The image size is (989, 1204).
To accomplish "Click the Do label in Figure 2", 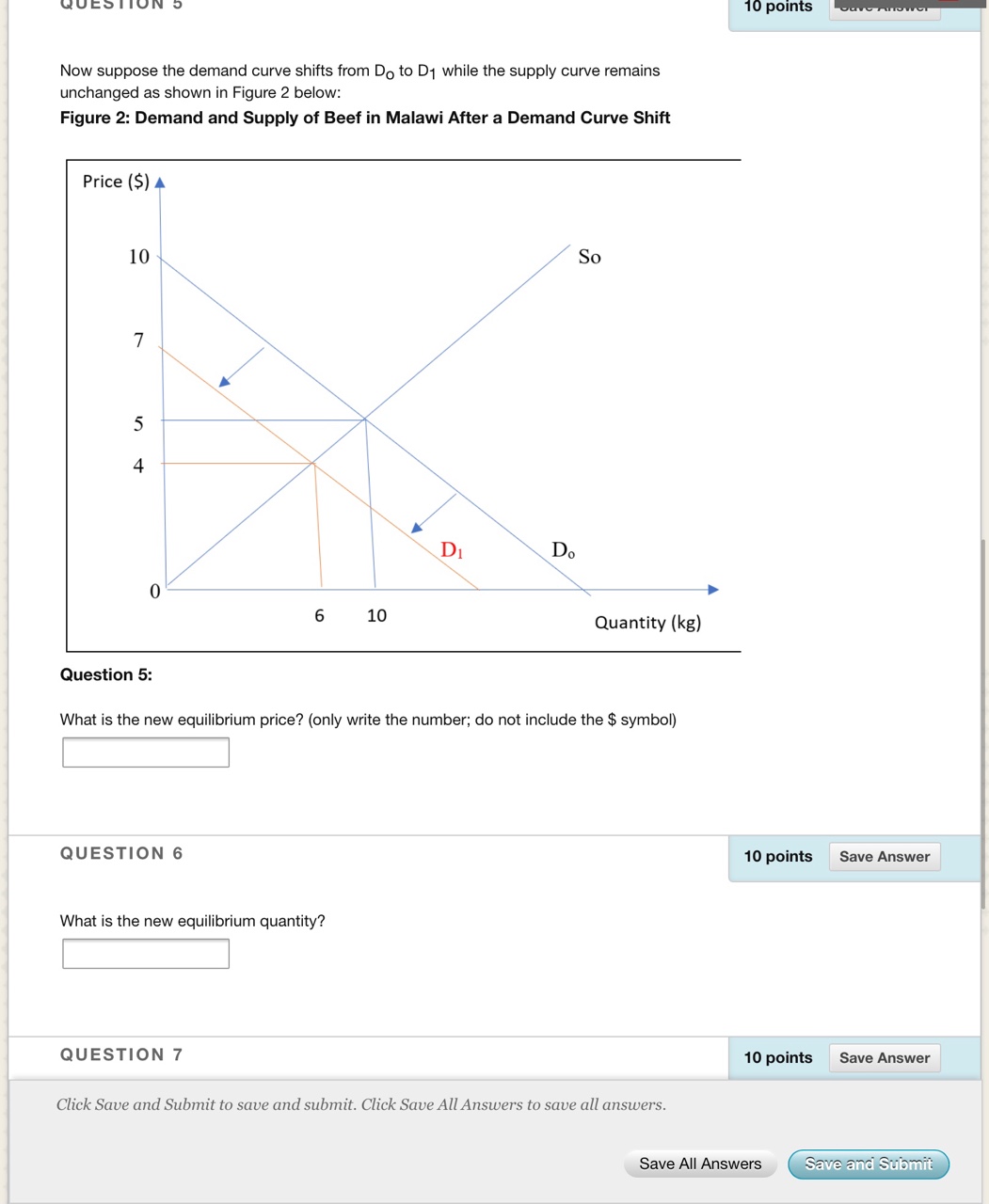I will click(x=562, y=550).
